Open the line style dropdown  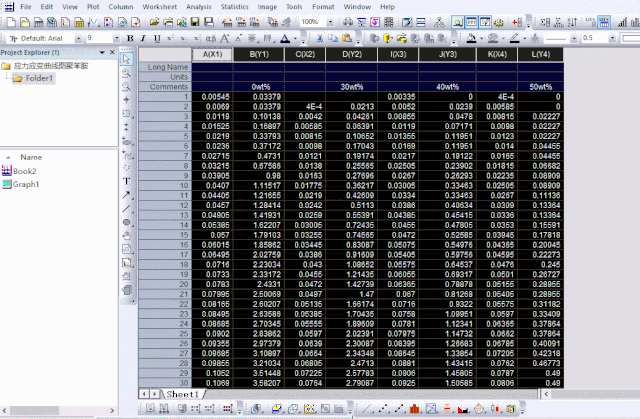(574, 38)
